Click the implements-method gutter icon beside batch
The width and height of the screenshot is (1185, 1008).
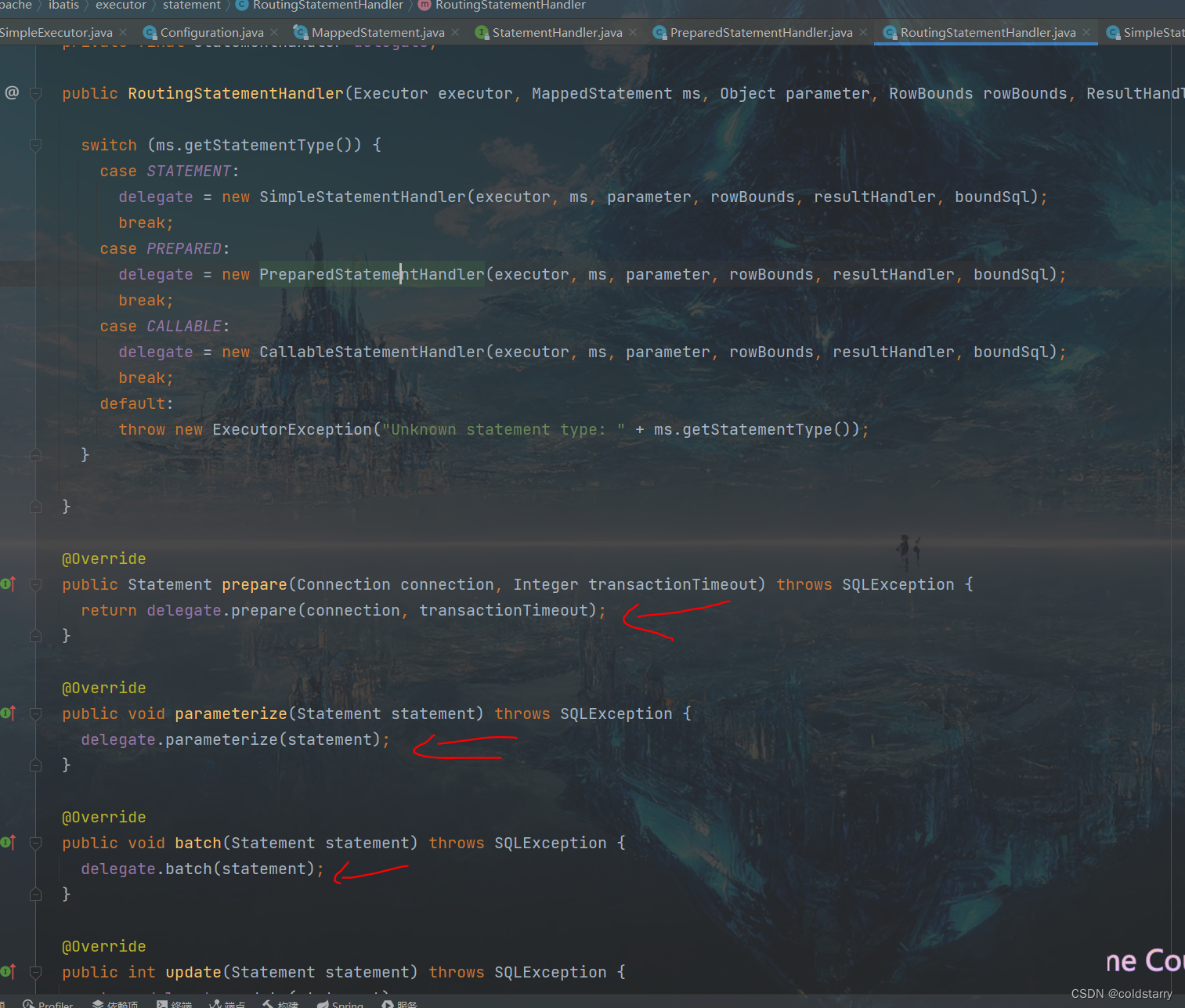point(8,842)
